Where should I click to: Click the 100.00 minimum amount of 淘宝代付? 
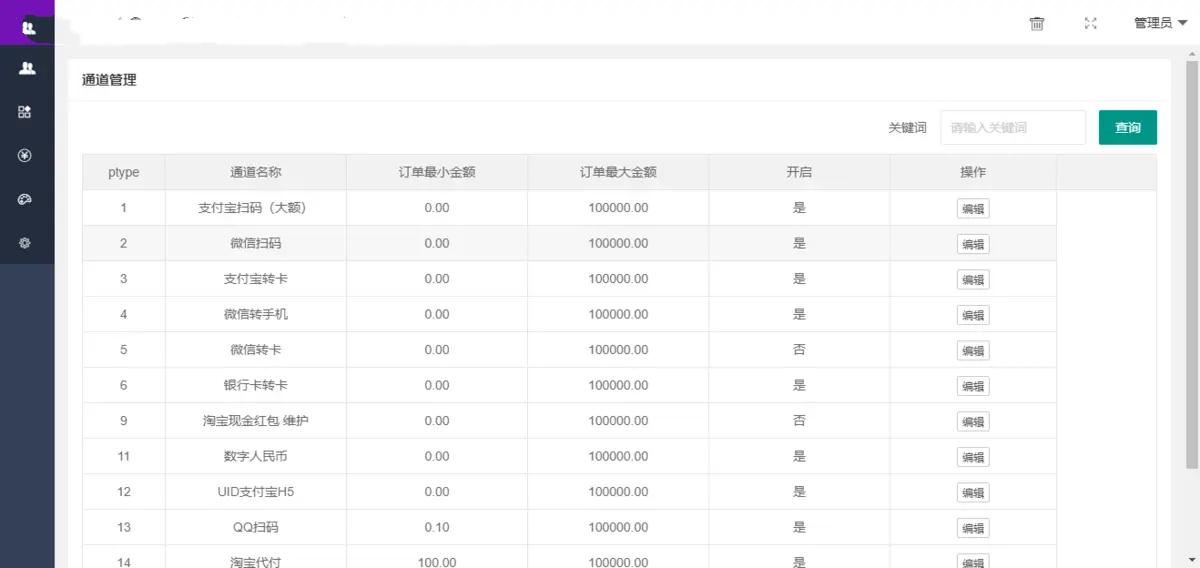coord(437,562)
